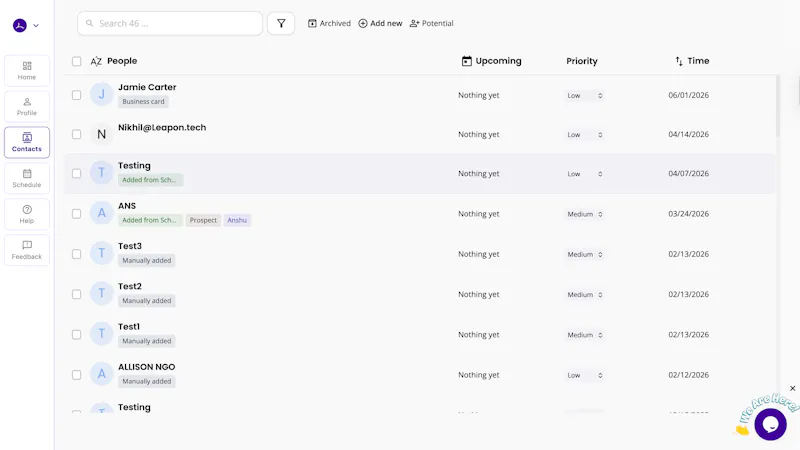800x450 pixels.
Task: Click the Prospect tag on ANS
Action: (203, 220)
